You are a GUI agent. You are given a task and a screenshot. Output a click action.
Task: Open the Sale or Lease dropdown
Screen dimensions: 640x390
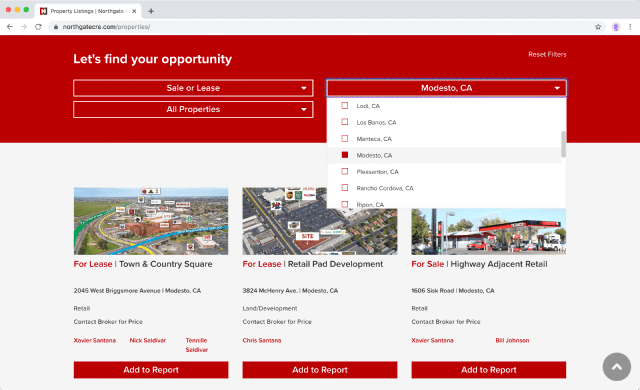(193, 88)
